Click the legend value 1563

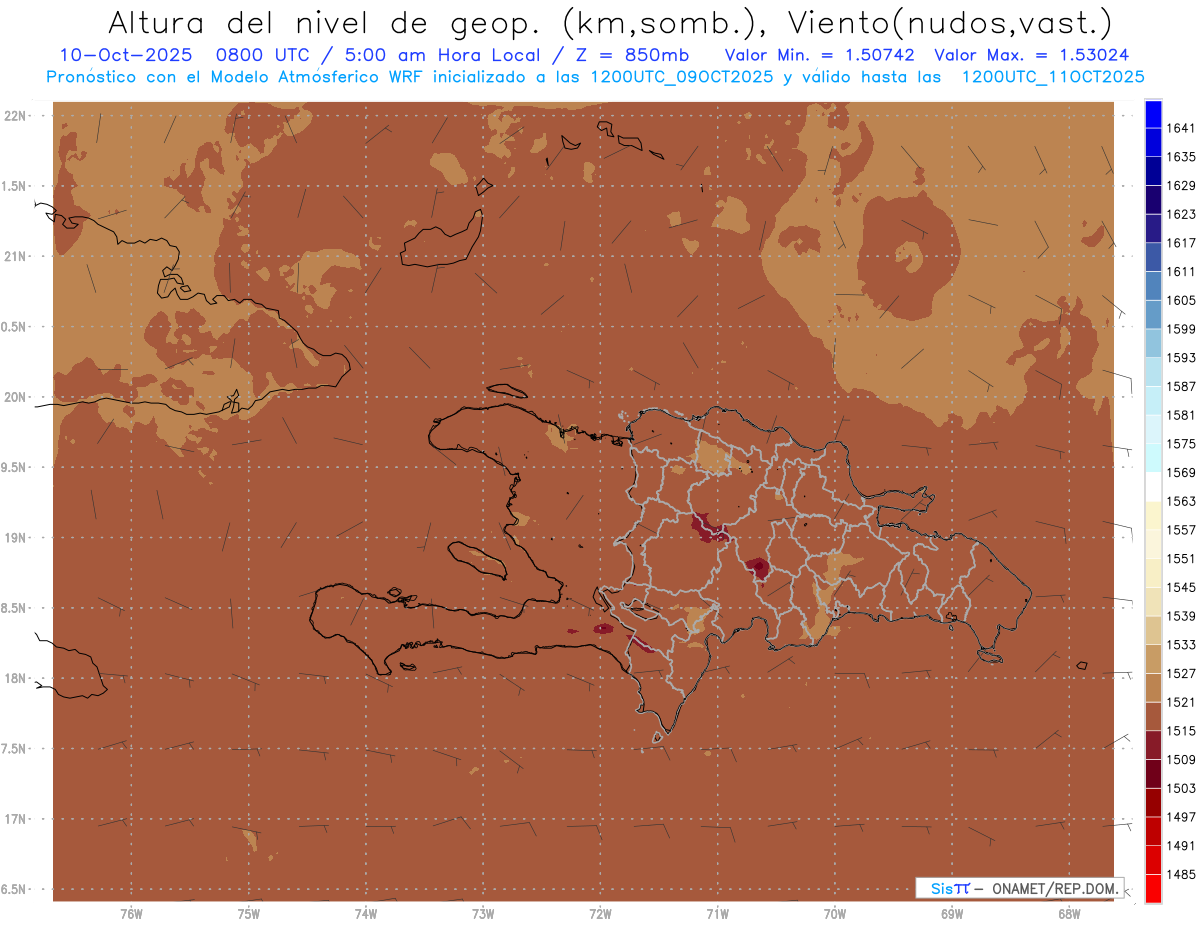pos(1181,501)
